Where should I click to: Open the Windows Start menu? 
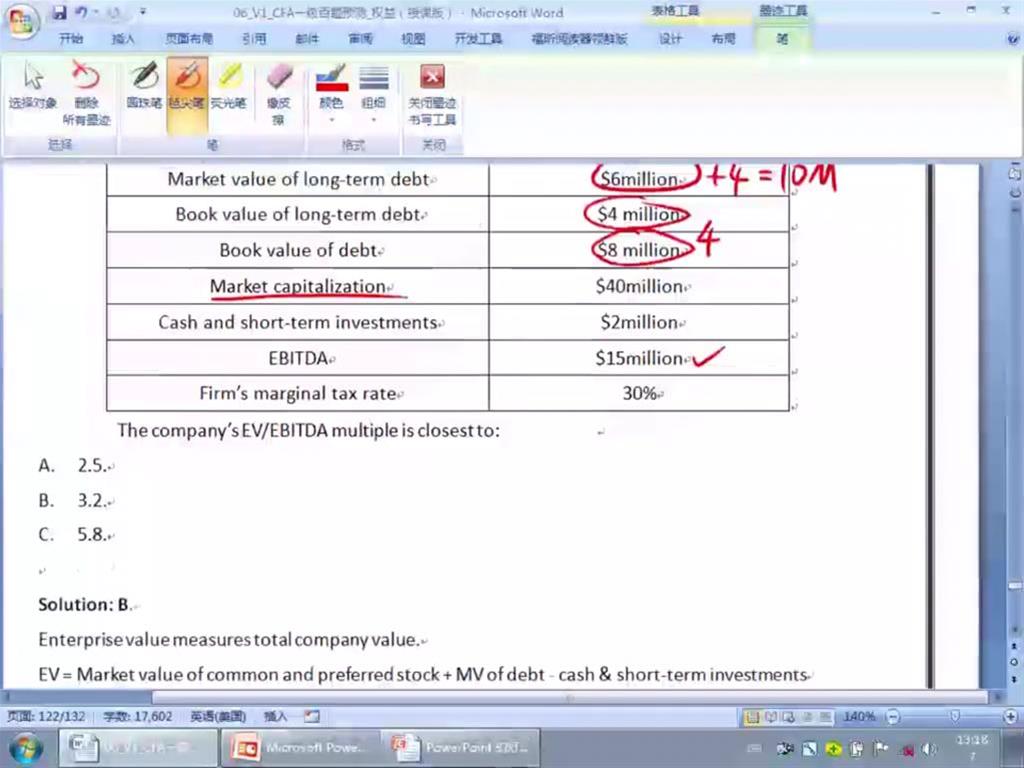pyautogui.click(x=25, y=749)
